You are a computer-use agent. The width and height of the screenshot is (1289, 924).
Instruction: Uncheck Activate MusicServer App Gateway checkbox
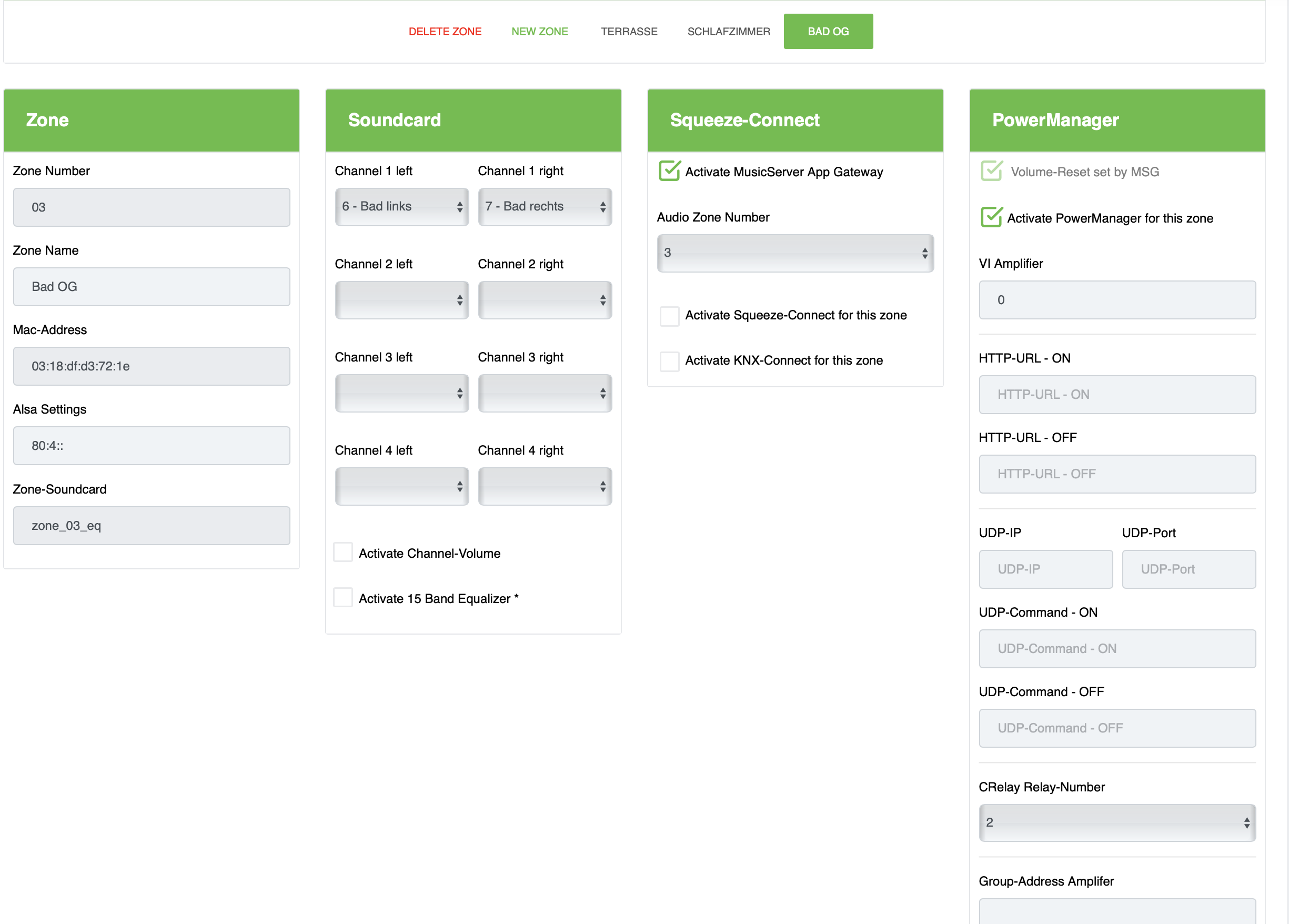point(669,171)
